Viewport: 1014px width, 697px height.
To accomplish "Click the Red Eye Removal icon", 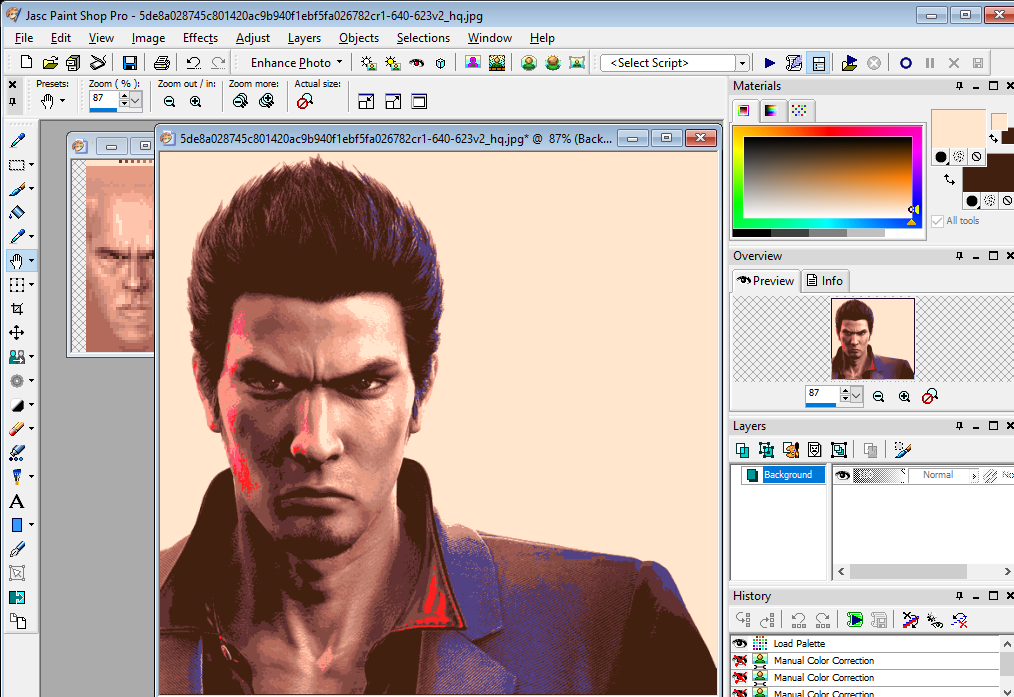I will [416, 63].
